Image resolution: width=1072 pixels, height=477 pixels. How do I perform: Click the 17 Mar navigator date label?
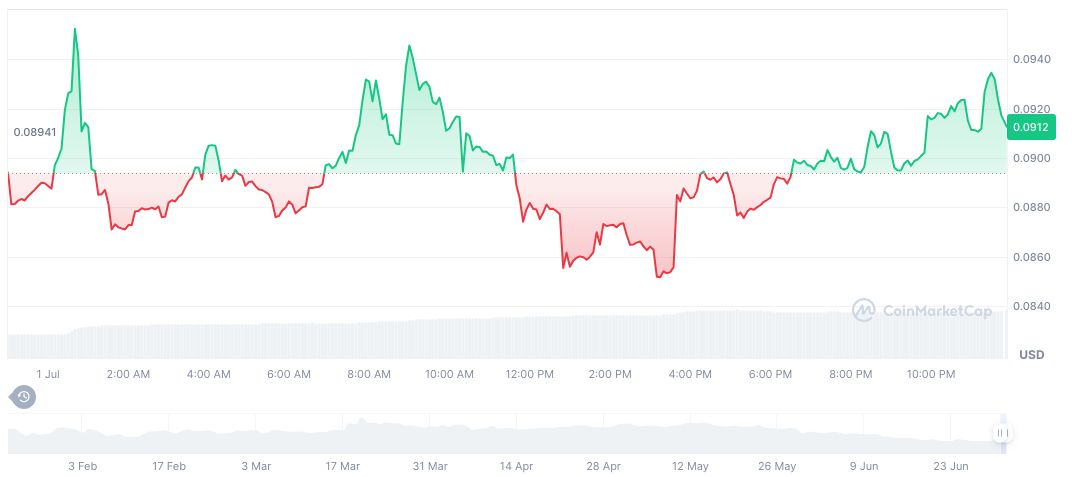click(343, 466)
